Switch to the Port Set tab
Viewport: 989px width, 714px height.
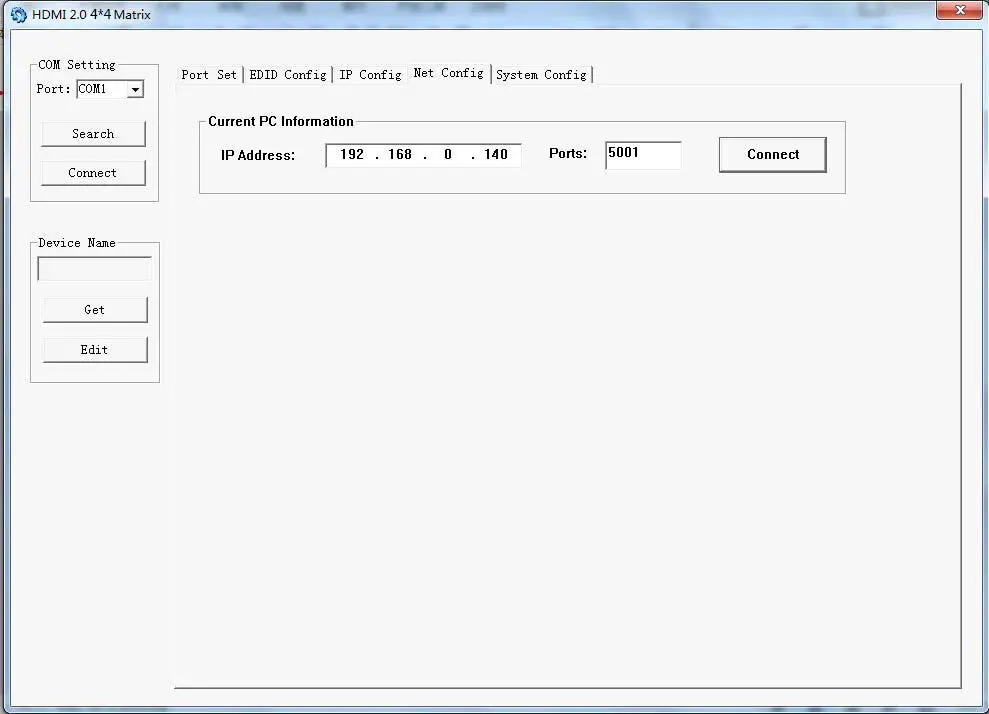209,75
